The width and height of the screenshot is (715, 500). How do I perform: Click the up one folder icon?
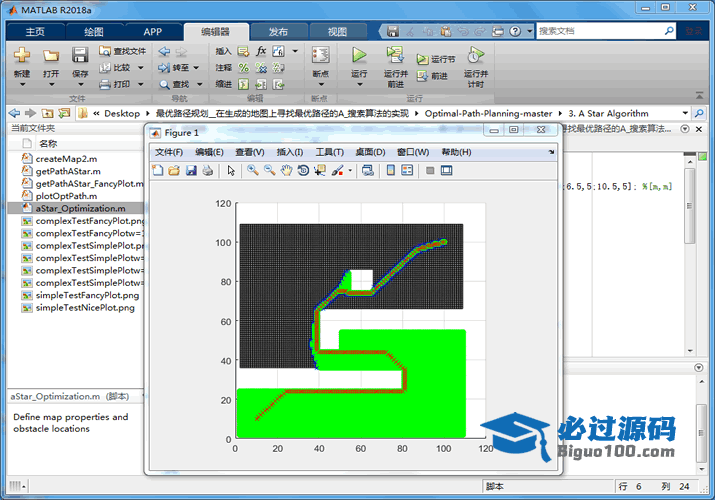47,113
